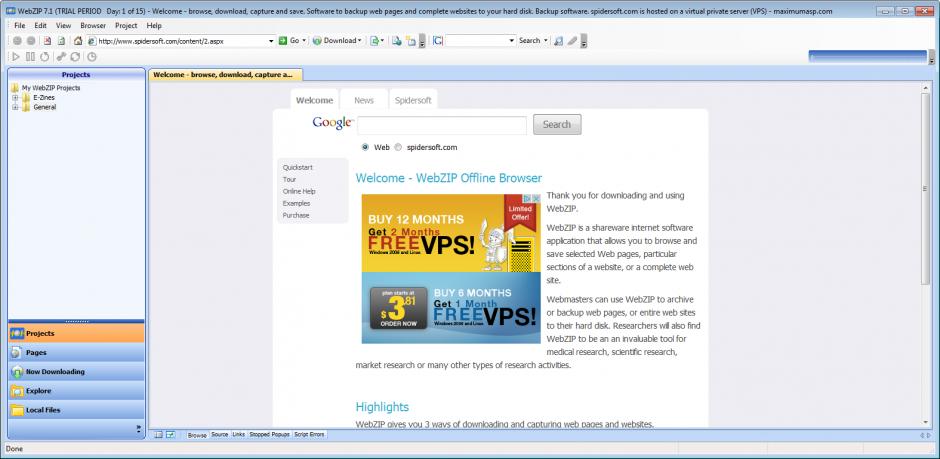Open the Quickstart link

pyautogui.click(x=298, y=167)
